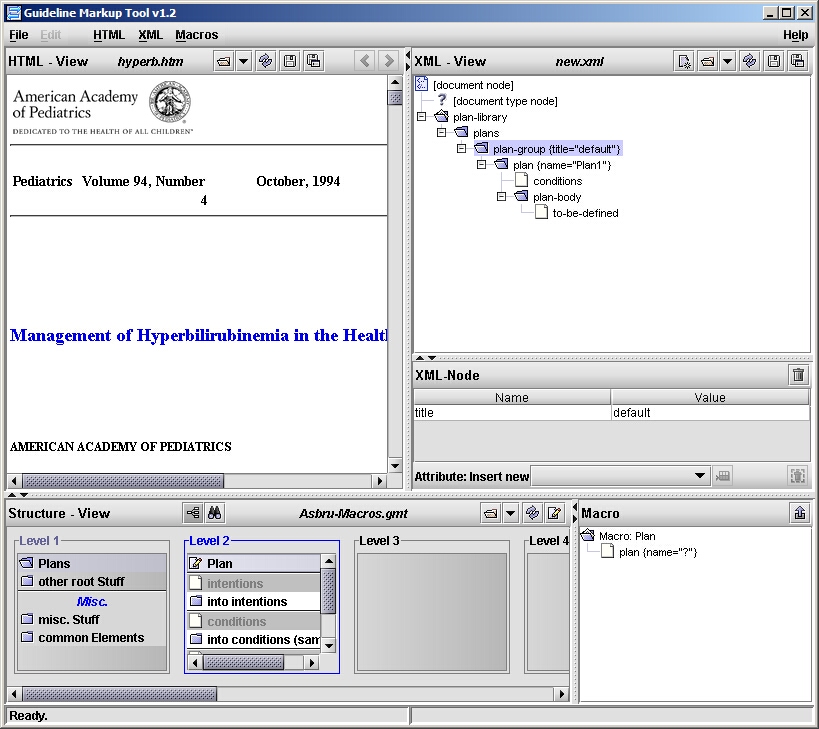Open the Help menu

tap(795, 35)
